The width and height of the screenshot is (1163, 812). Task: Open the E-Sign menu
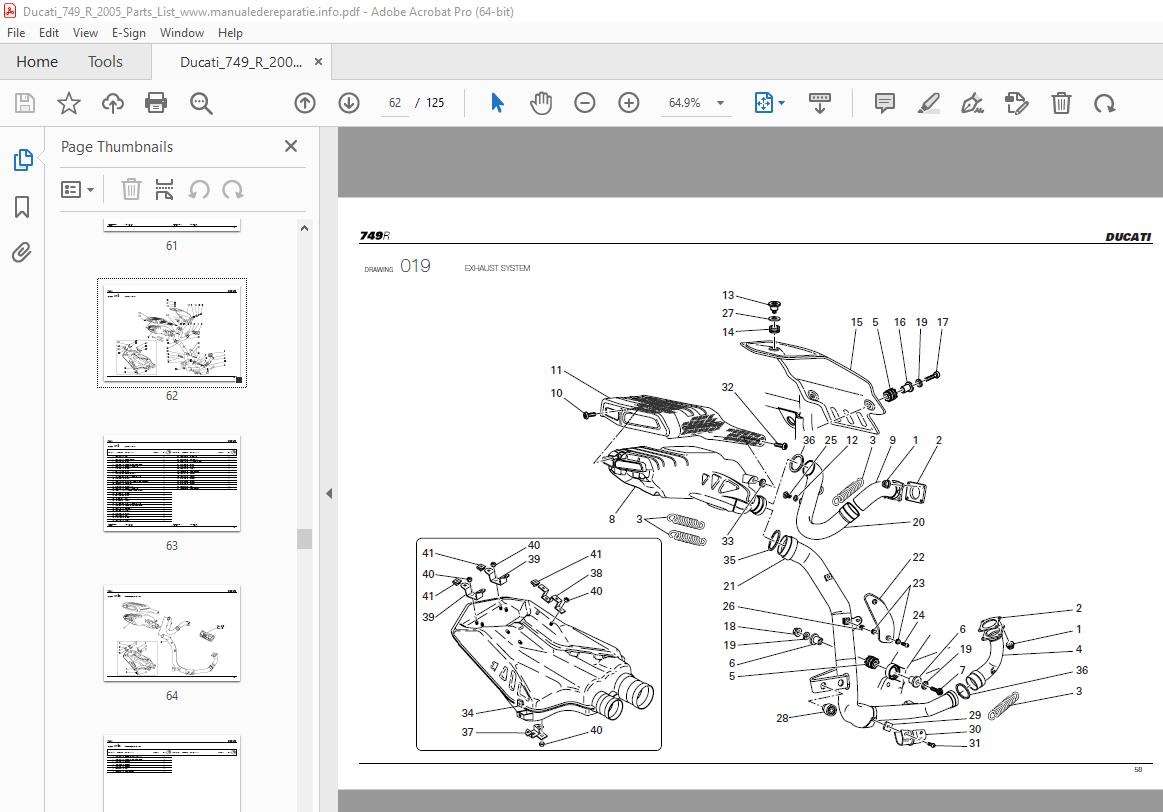128,33
